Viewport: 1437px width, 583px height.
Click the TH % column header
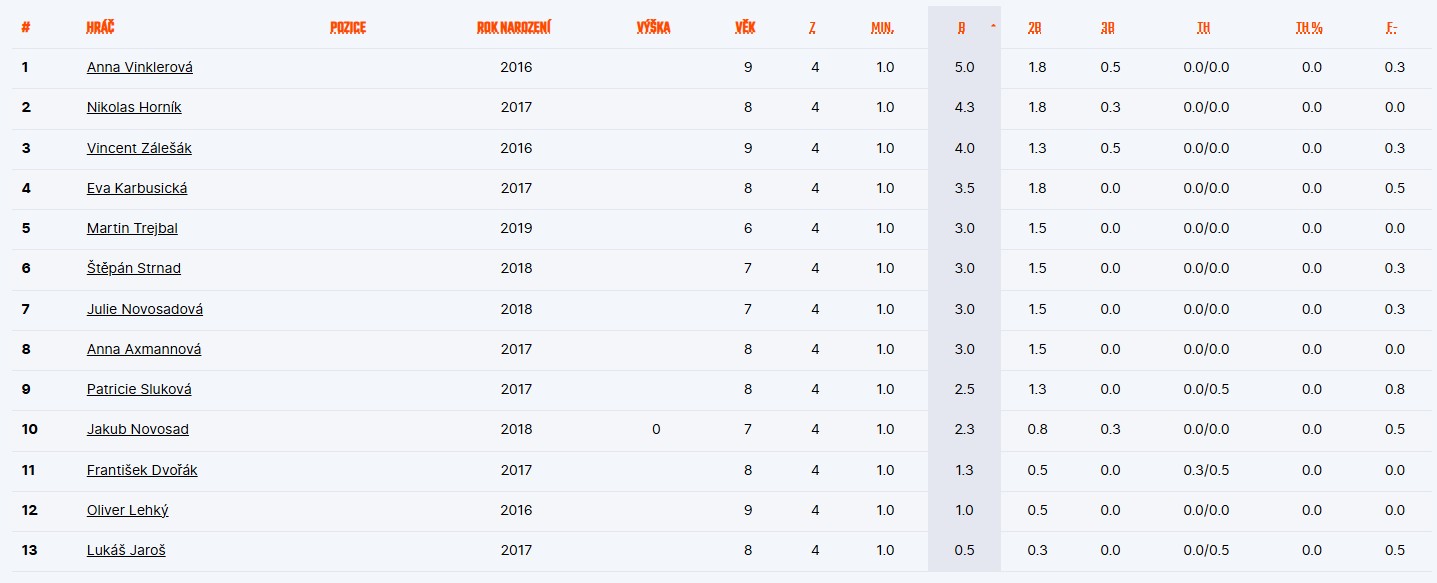(x=1309, y=27)
